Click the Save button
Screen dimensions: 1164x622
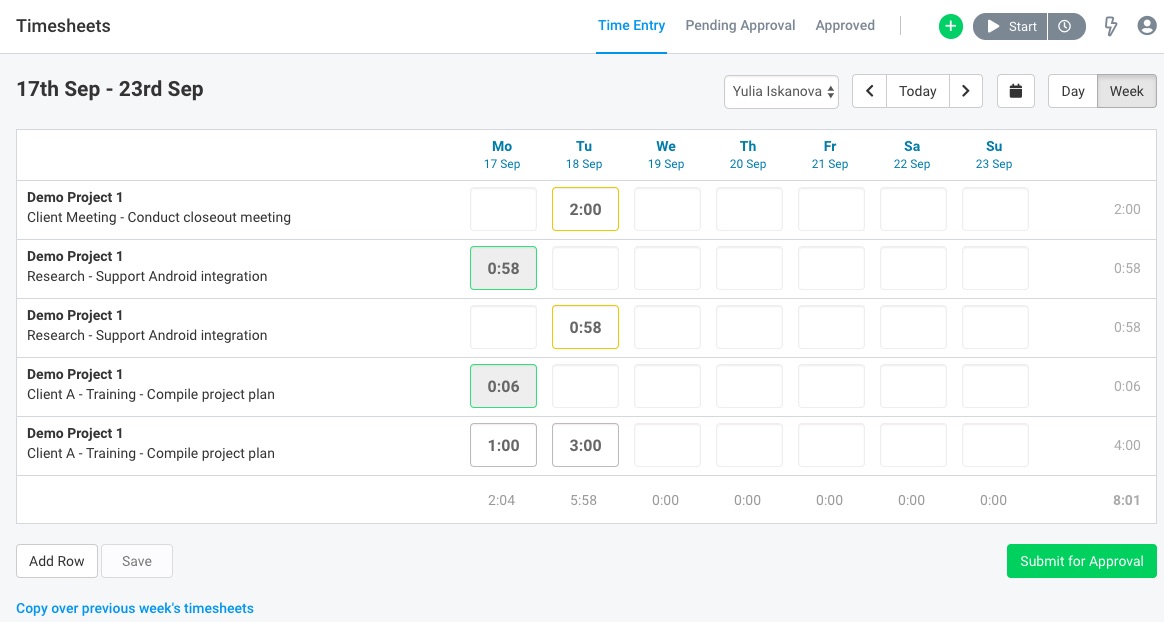[137, 561]
